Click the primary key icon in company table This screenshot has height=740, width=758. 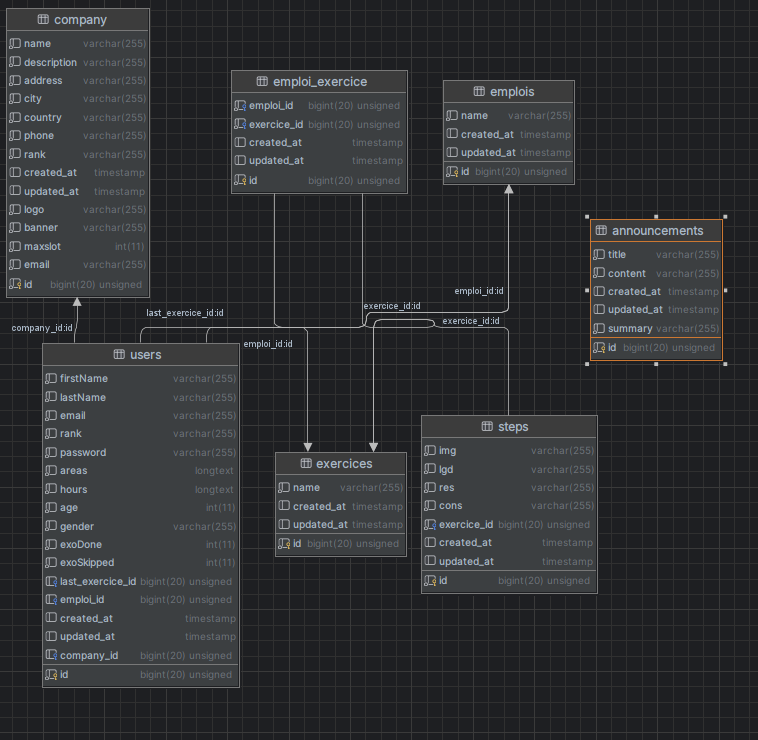coord(15,284)
